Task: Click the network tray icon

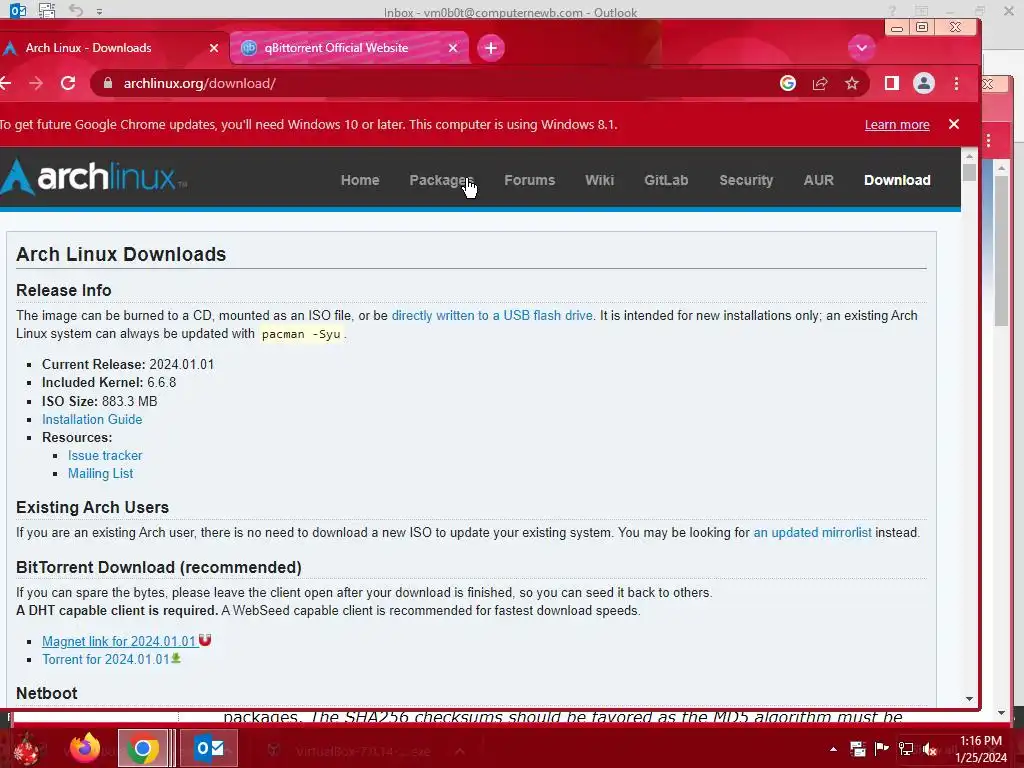Action: (906, 749)
